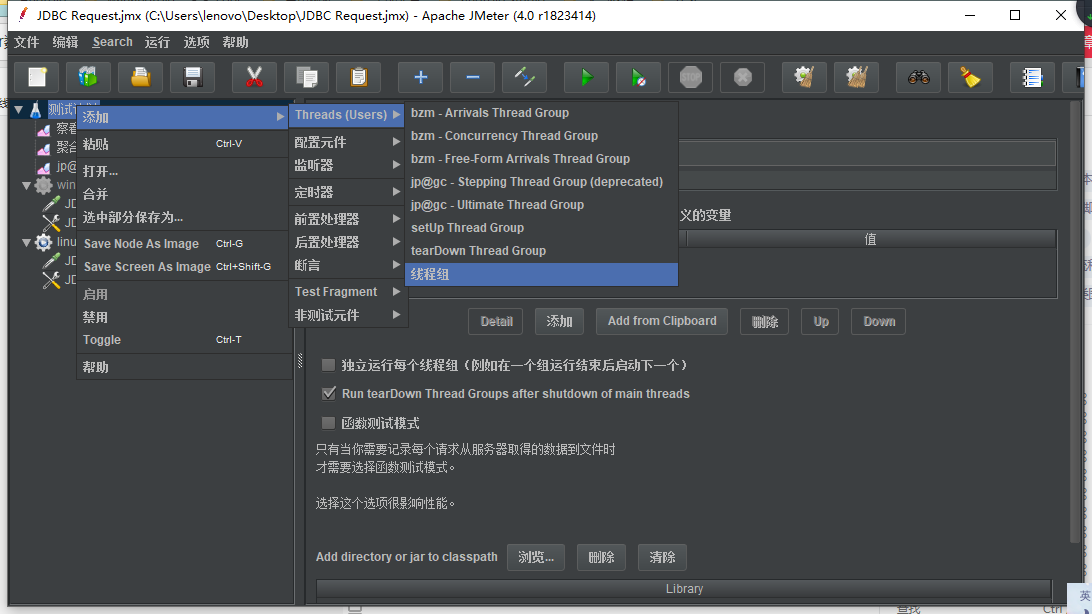Screen dimensions: 1092x614
Task: Open the 选项 menu
Action: (x=196, y=42)
